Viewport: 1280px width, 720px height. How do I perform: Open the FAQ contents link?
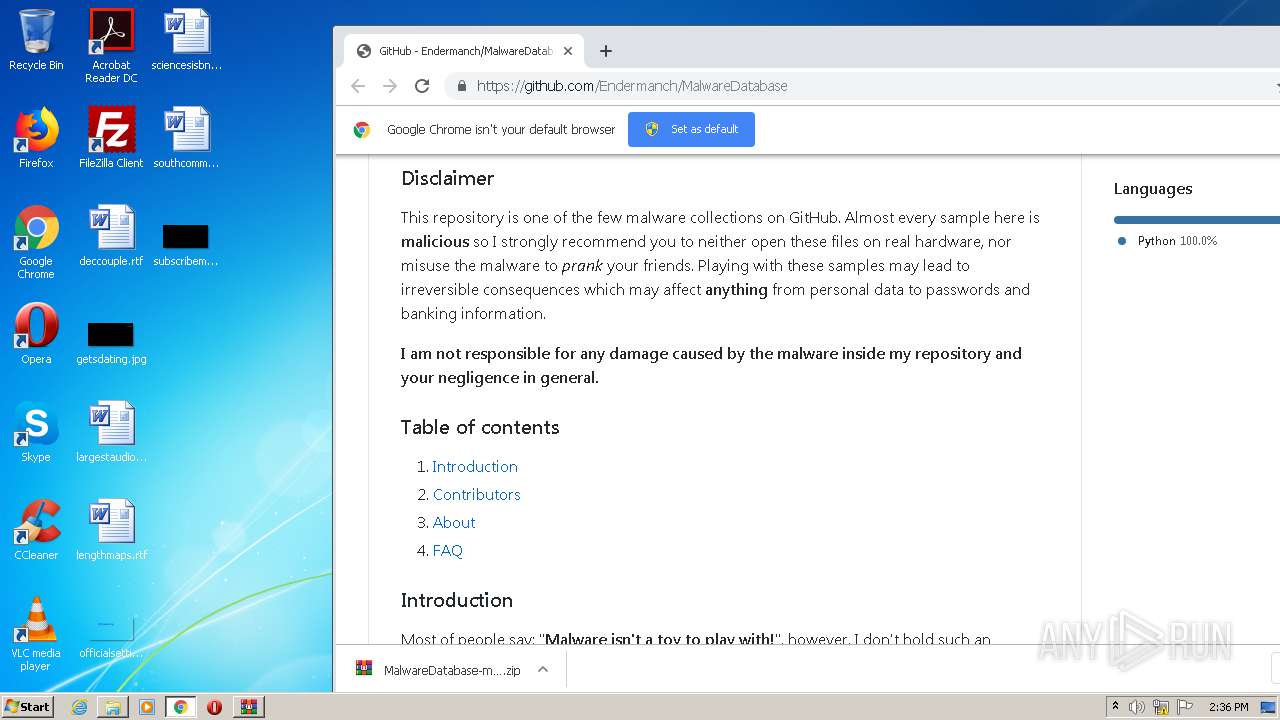(x=448, y=551)
